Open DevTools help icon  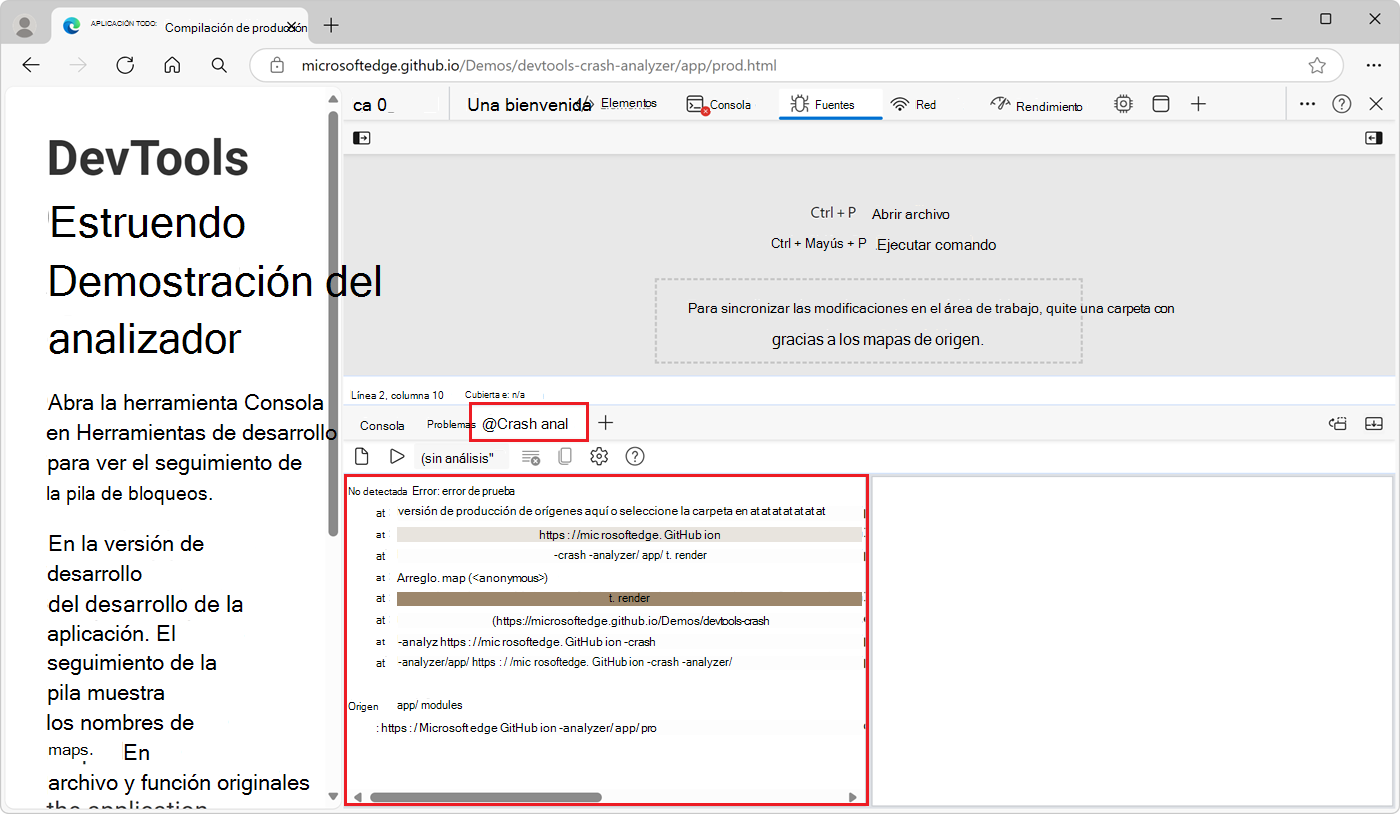pyautogui.click(x=1342, y=104)
